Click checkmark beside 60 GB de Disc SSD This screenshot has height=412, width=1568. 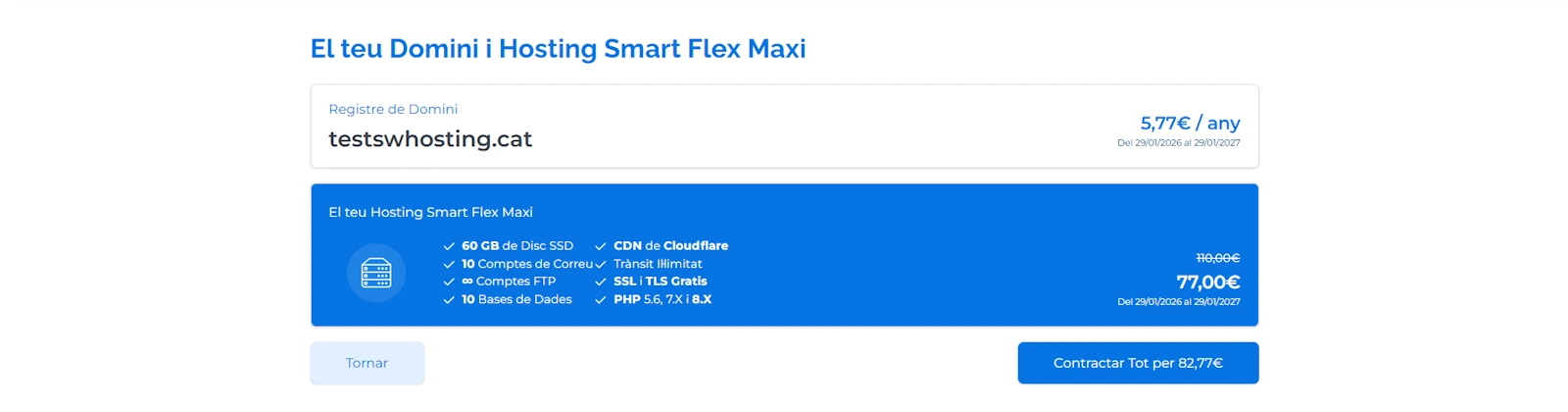449,246
